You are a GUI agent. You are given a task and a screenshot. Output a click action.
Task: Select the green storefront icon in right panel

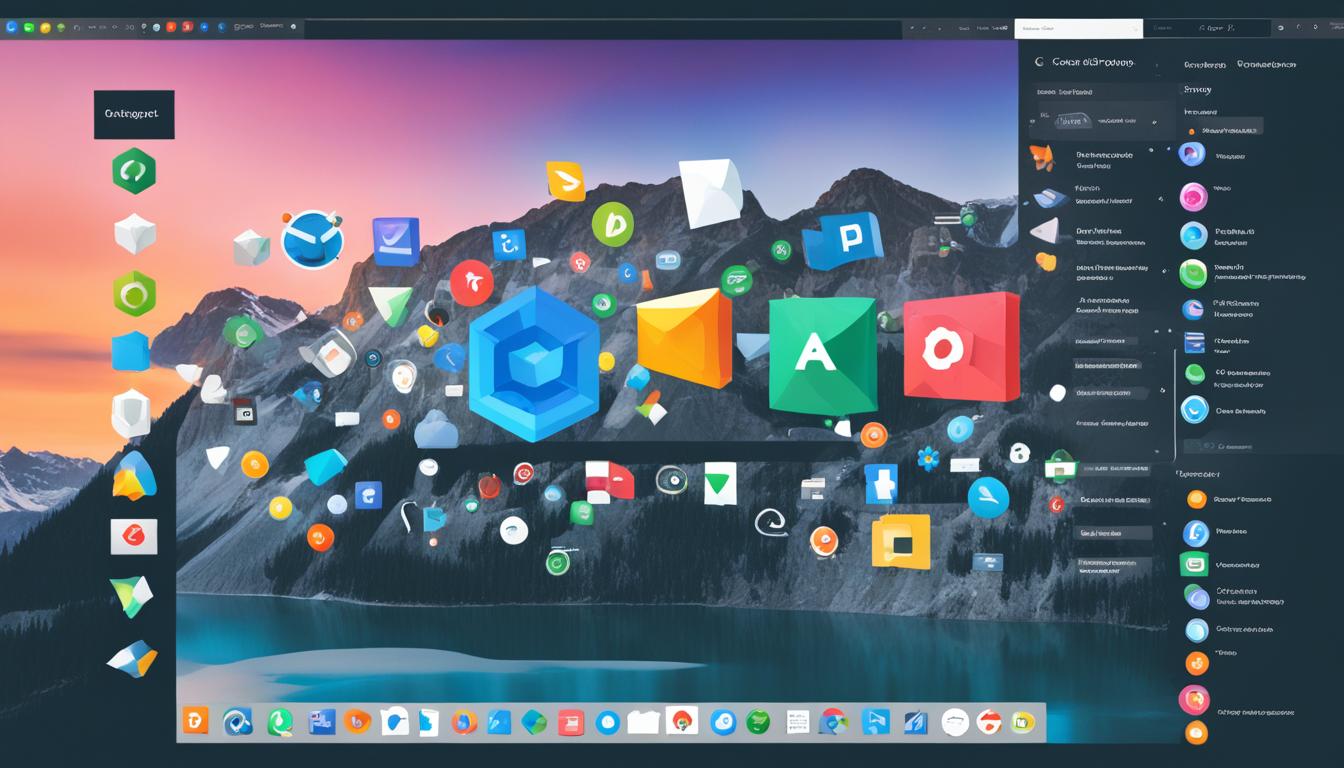(x=1060, y=466)
